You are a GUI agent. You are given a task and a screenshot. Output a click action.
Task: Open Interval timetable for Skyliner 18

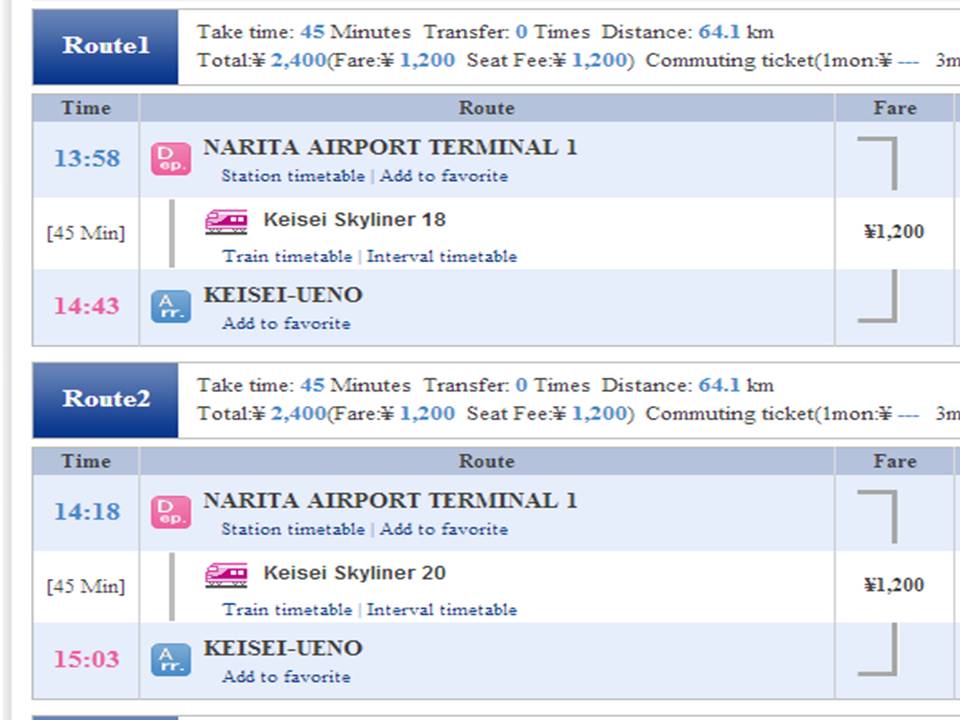pos(442,256)
